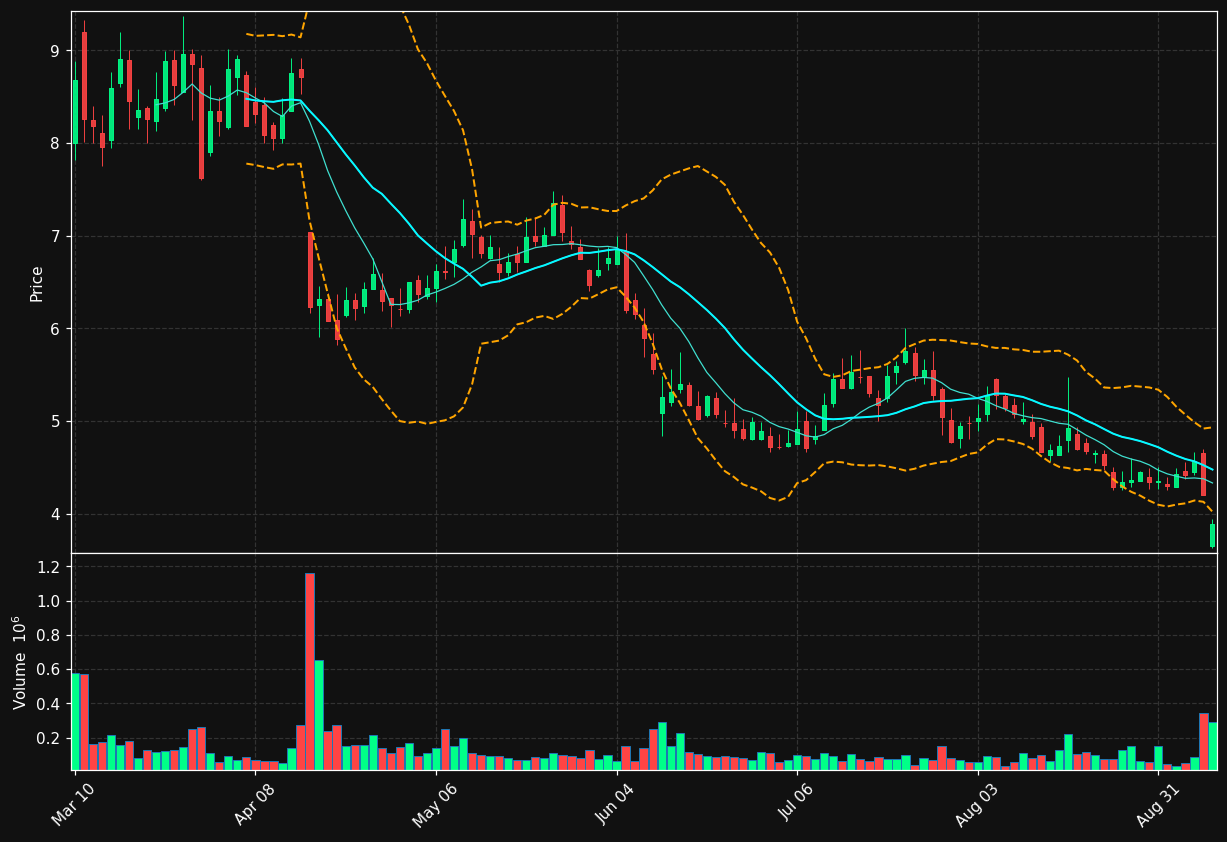Click the volume axis value 0.6

click(50, 670)
